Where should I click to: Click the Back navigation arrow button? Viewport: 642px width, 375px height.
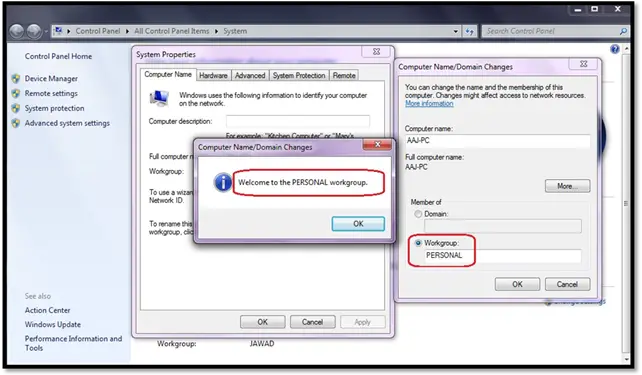tap(17, 31)
